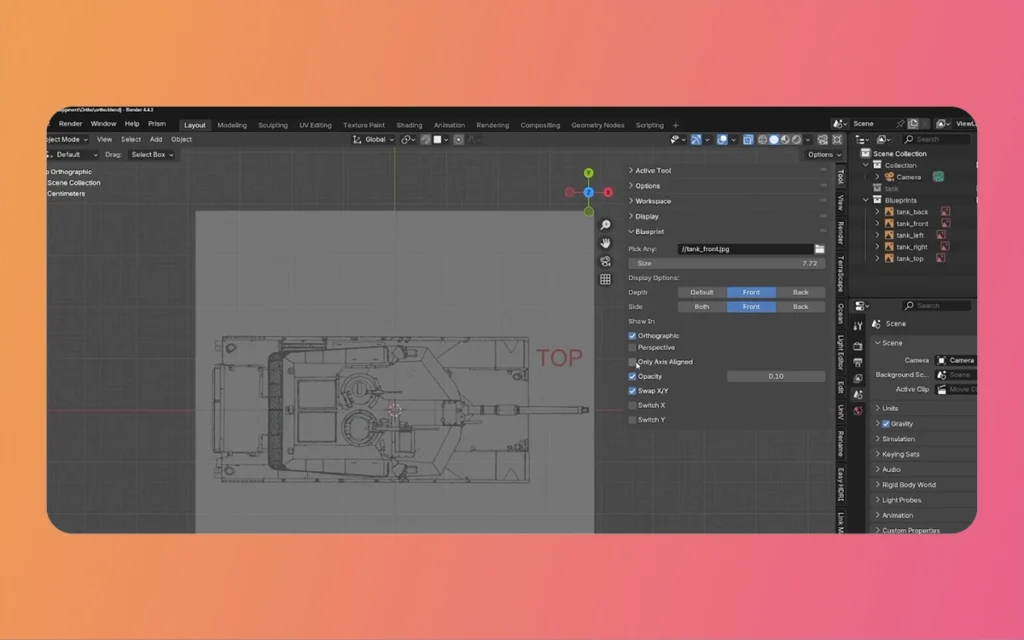Click the new scene icon in top bar

pyautogui.click(x=913, y=123)
